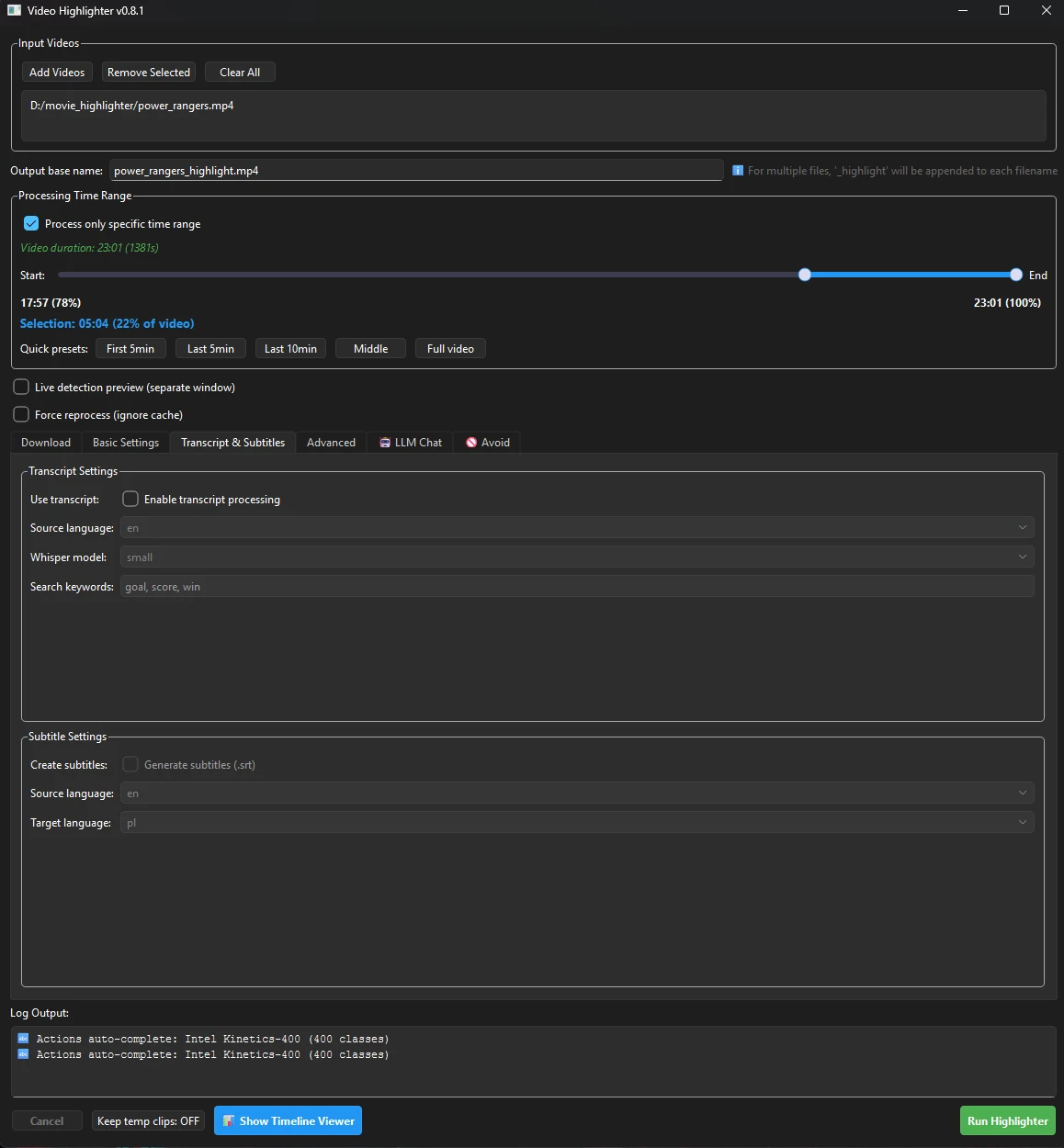Open the LLM Chat tab

point(411,443)
